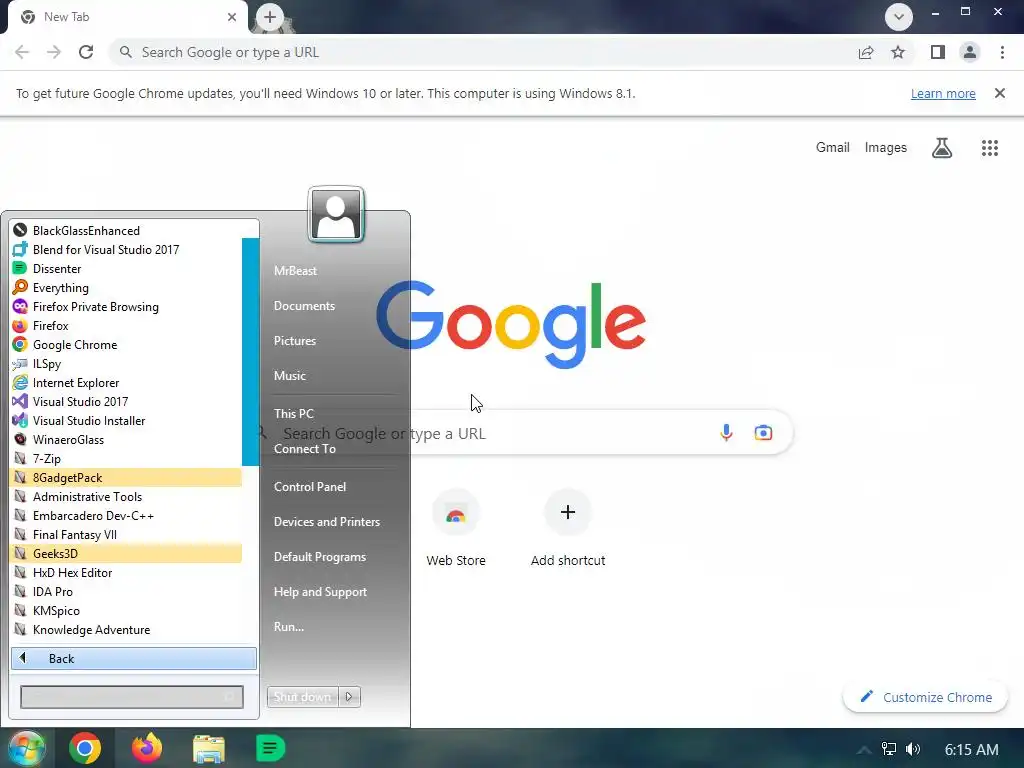Open the tab search dropdown
The image size is (1024, 768).
pyautogui.click(x=899, y=17)
